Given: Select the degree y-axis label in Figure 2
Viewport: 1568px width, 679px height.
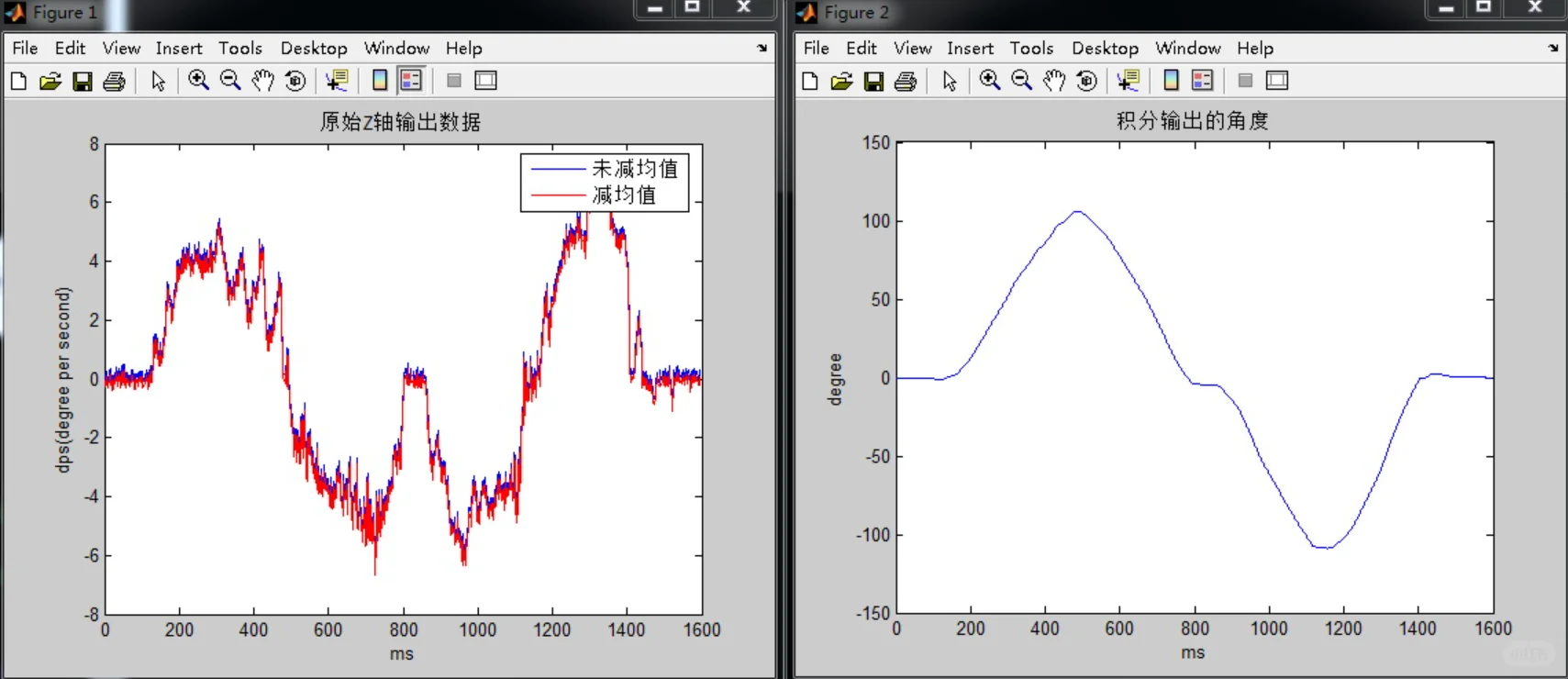Looking at the screenshot, I should (835, 379).
